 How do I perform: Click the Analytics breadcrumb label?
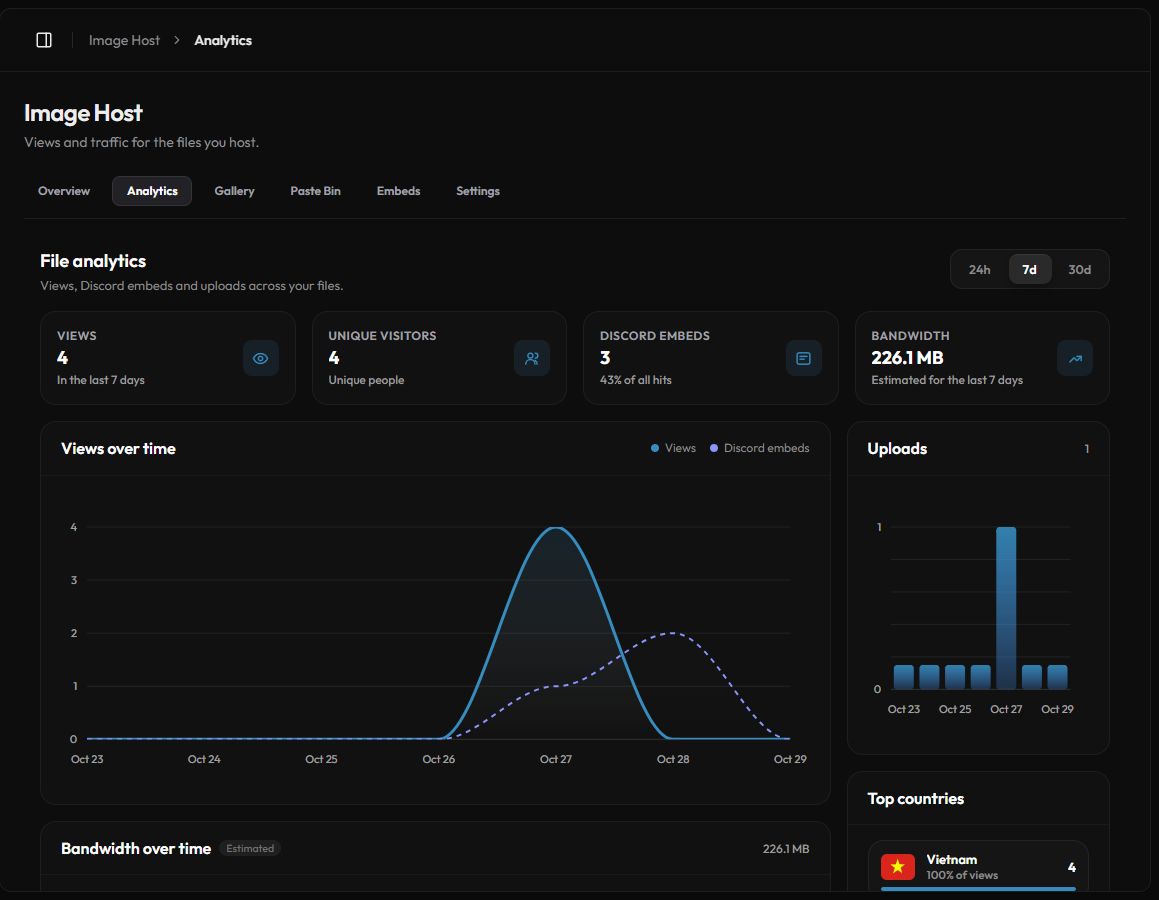click(223, 40)
